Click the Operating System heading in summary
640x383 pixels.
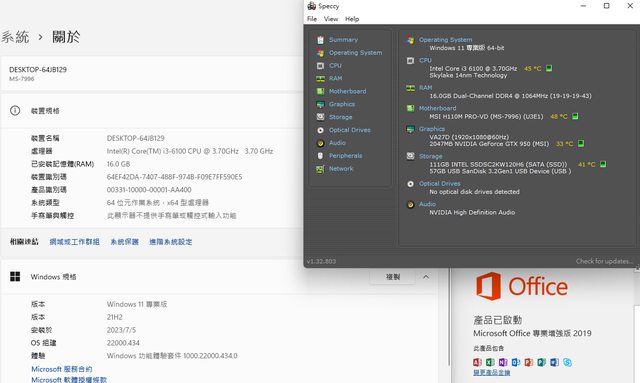445,40
